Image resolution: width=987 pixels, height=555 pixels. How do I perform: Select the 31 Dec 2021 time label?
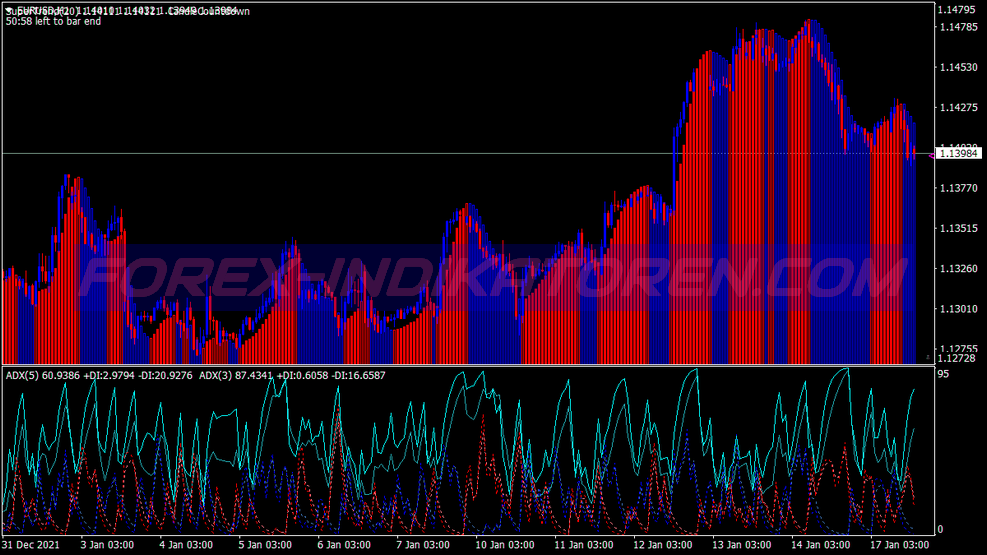pyautogui.click(x=33, y=546)
